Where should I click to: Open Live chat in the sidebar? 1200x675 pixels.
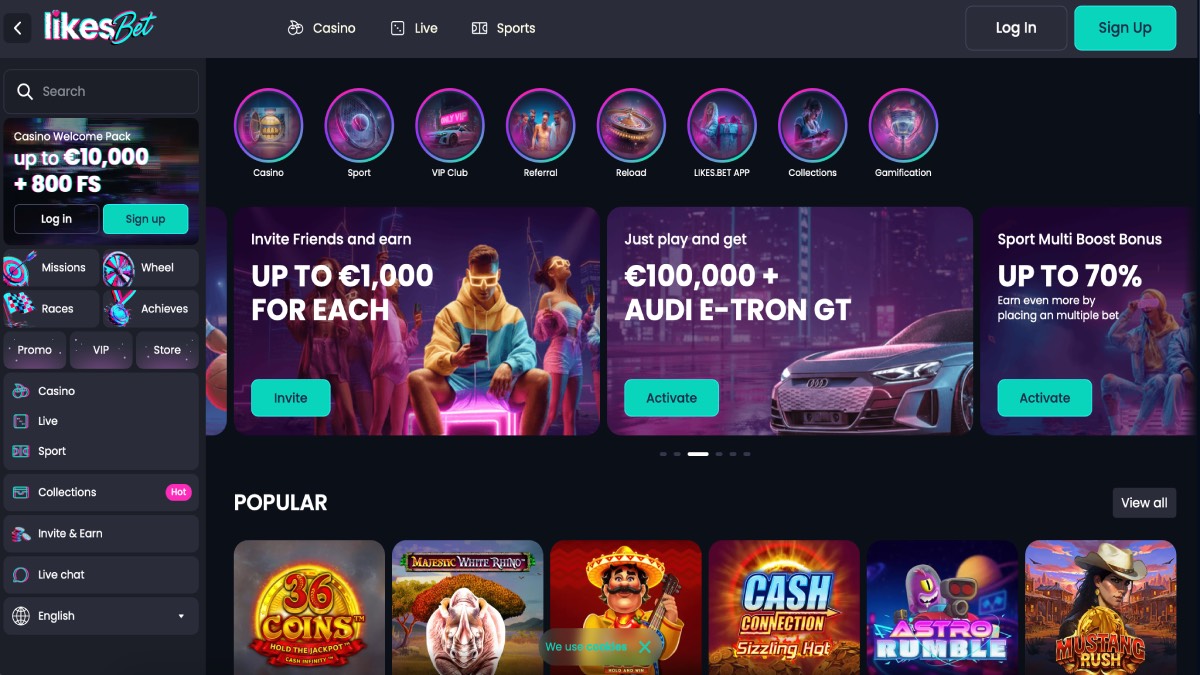point(101,575)
